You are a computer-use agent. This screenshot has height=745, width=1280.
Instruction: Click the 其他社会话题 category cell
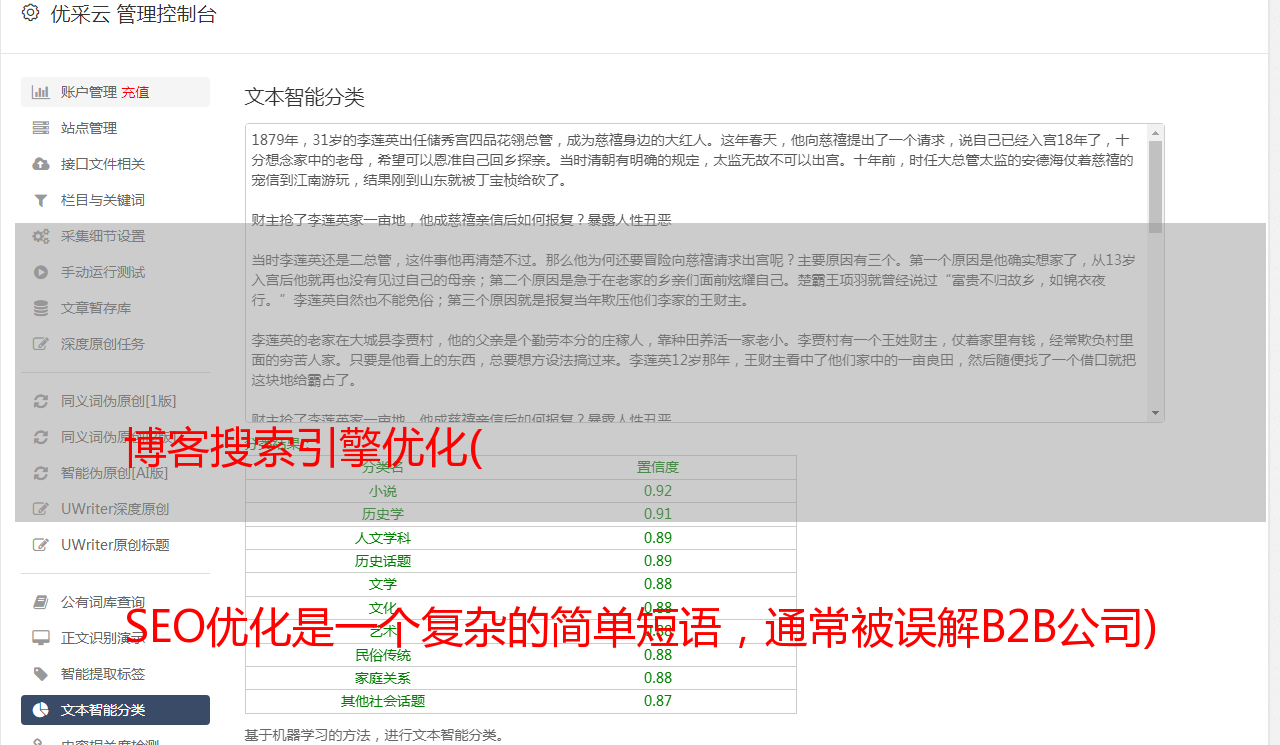(x=383, y=701)
